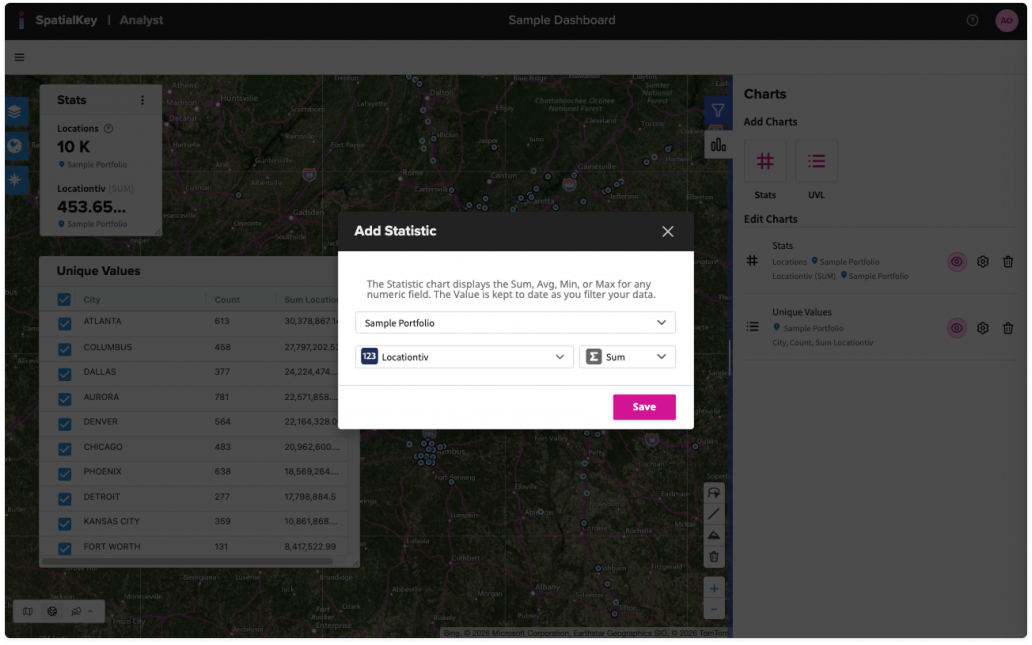1032x645 pixels.
Task: Uncheck the ATLANTA row checkbox
Action: (64, 322)
